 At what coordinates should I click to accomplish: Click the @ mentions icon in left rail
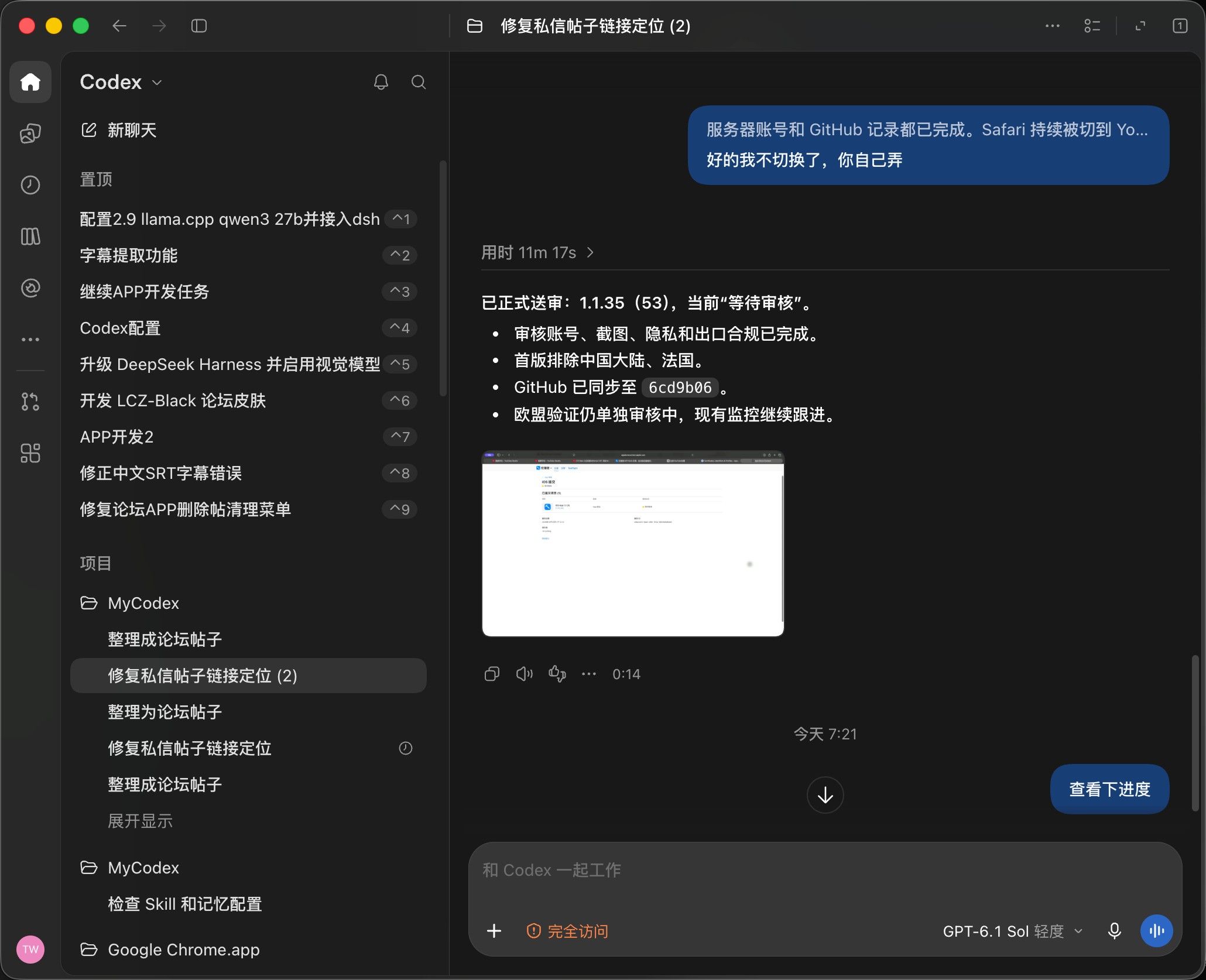30,288
